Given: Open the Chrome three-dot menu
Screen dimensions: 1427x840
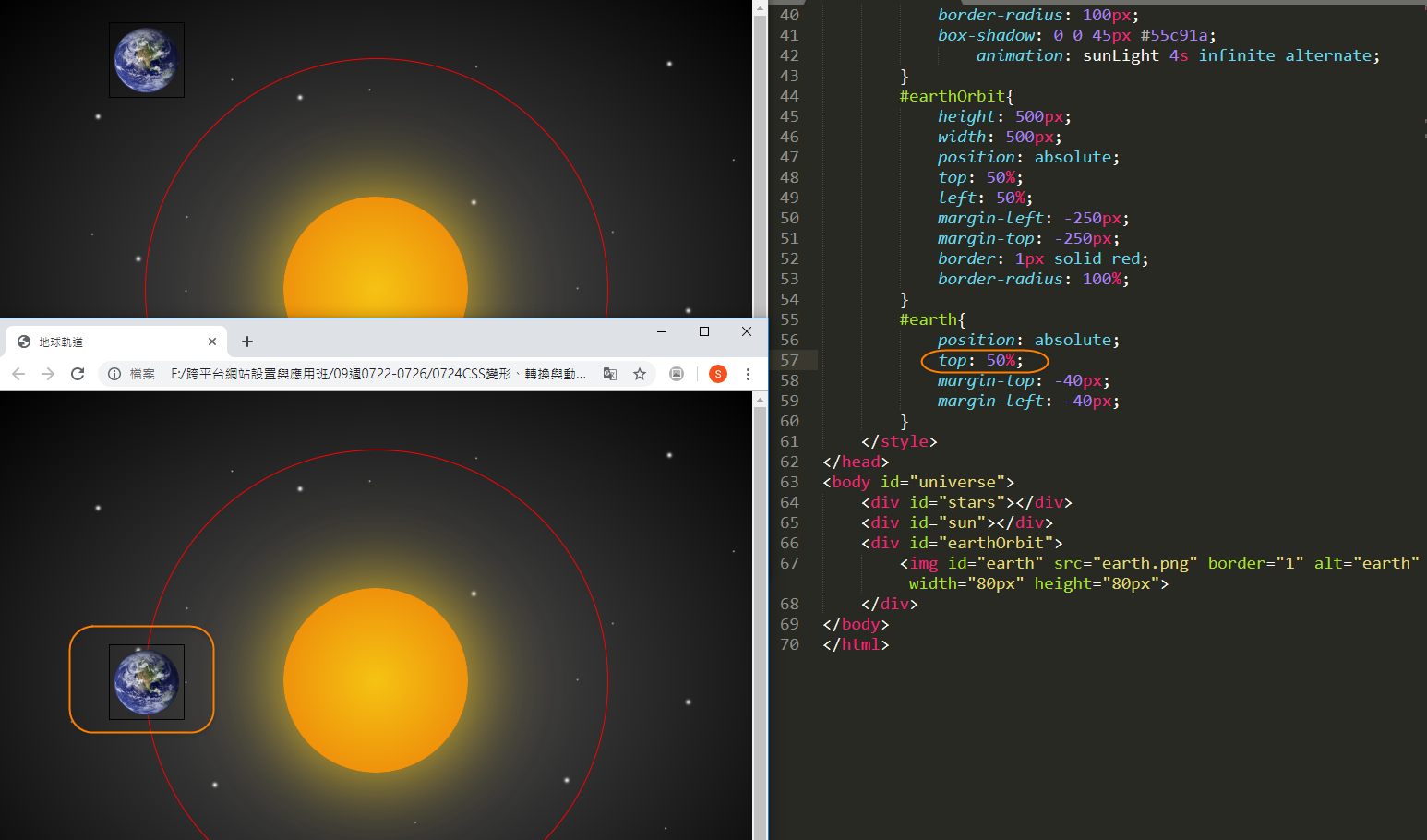Looking at the screenshot, I should point(748,374).
